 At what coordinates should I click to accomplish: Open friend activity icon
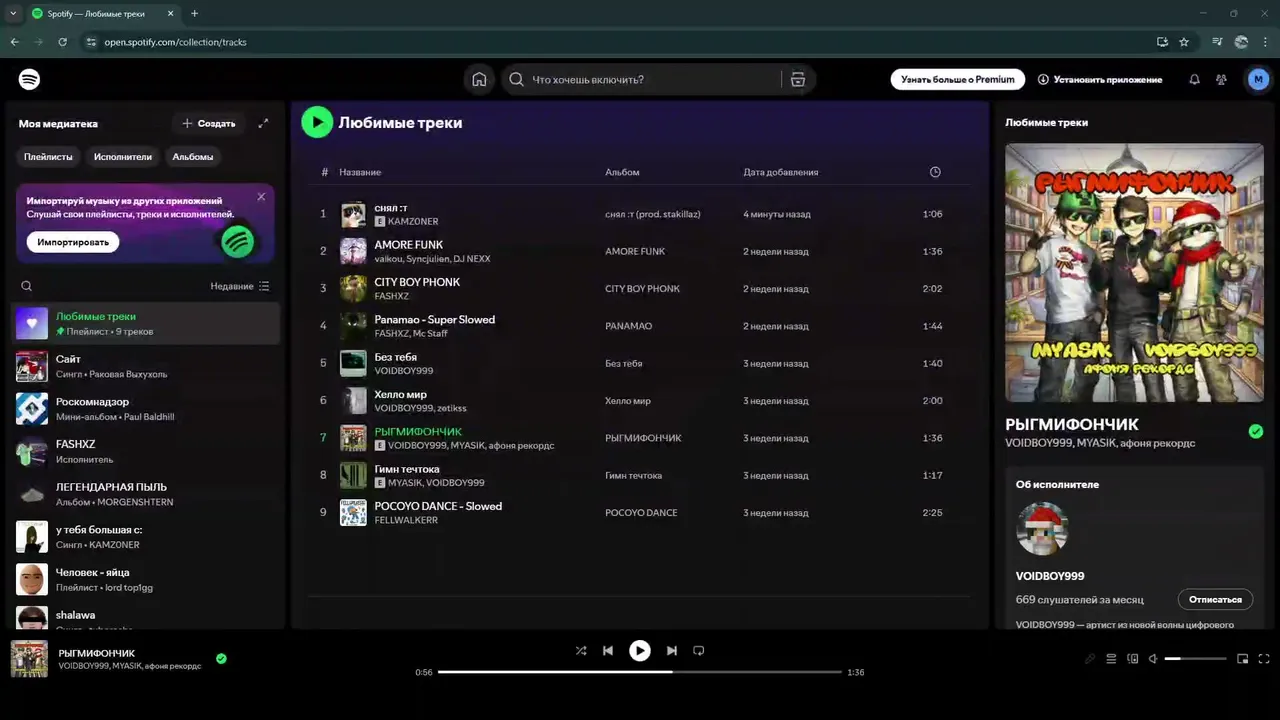pos(1221,79)
